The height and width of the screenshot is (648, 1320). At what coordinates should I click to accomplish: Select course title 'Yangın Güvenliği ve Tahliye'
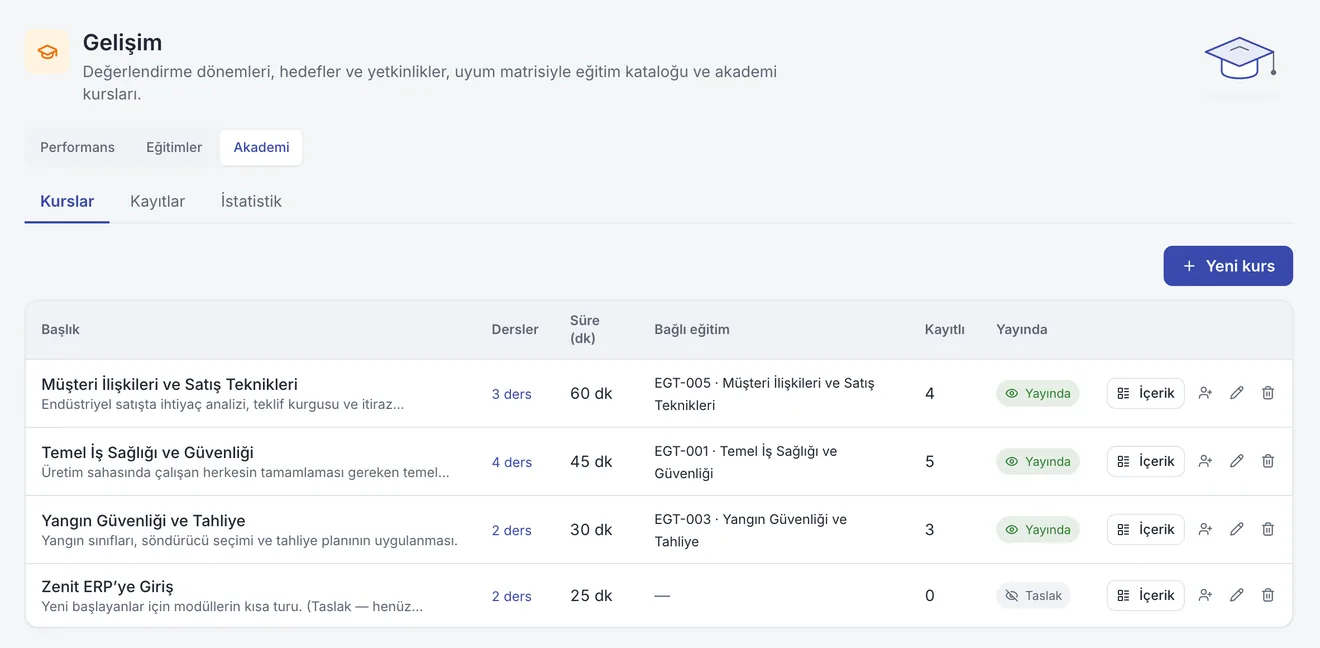[143, 520]
